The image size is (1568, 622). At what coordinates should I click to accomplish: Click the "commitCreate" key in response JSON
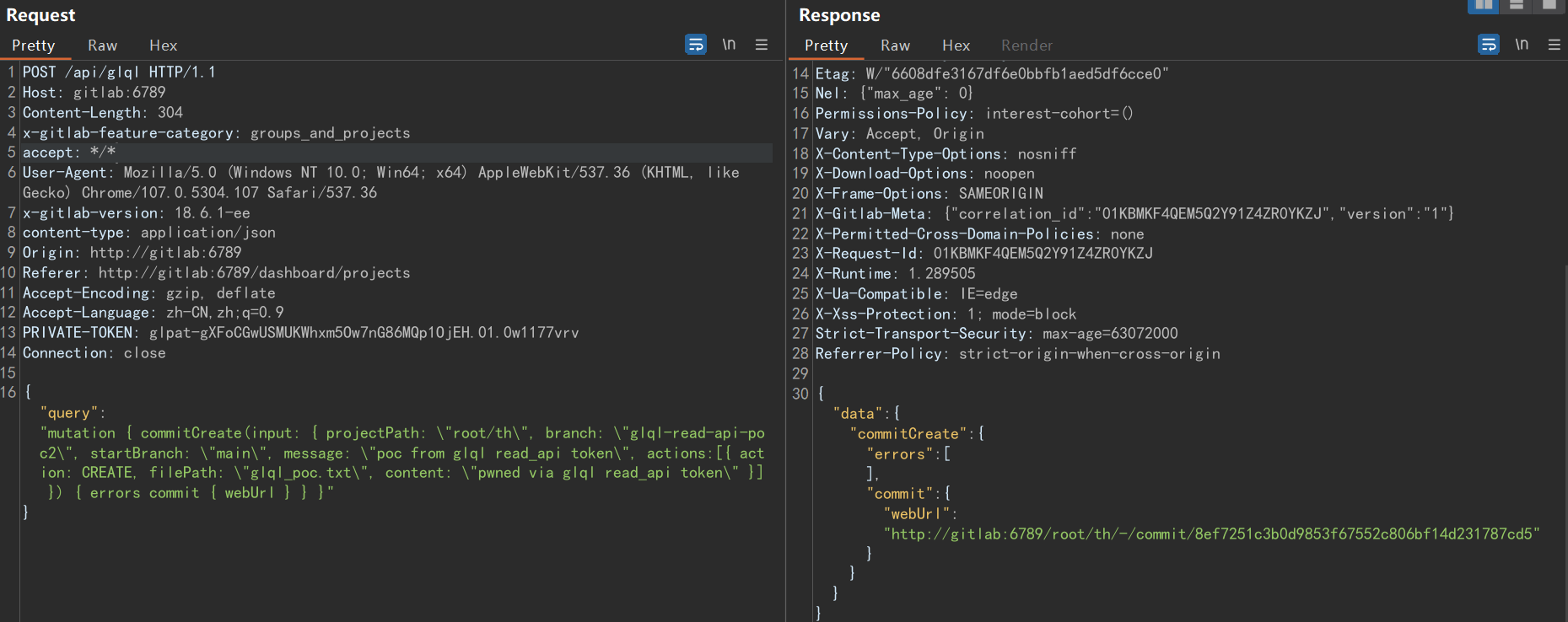908,434
